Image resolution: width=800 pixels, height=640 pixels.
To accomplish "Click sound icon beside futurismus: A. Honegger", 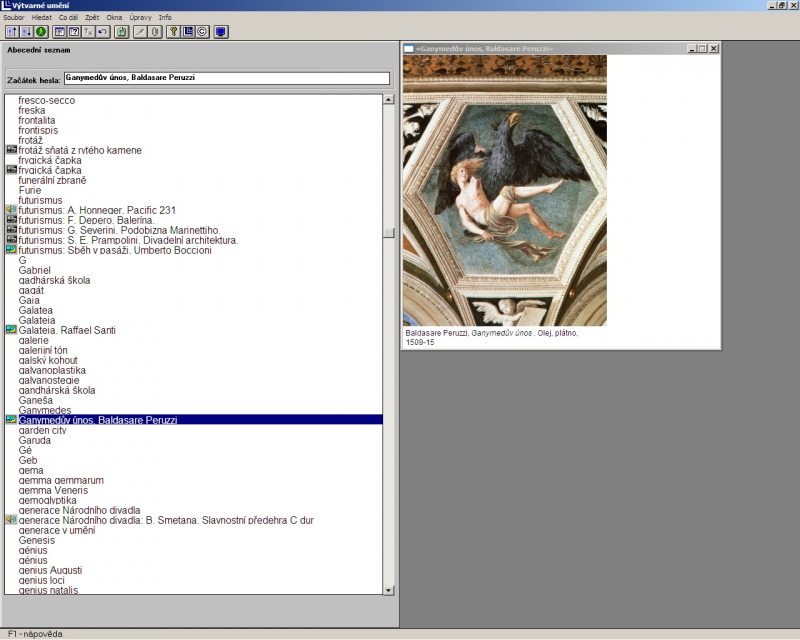I will pos(11,210).
